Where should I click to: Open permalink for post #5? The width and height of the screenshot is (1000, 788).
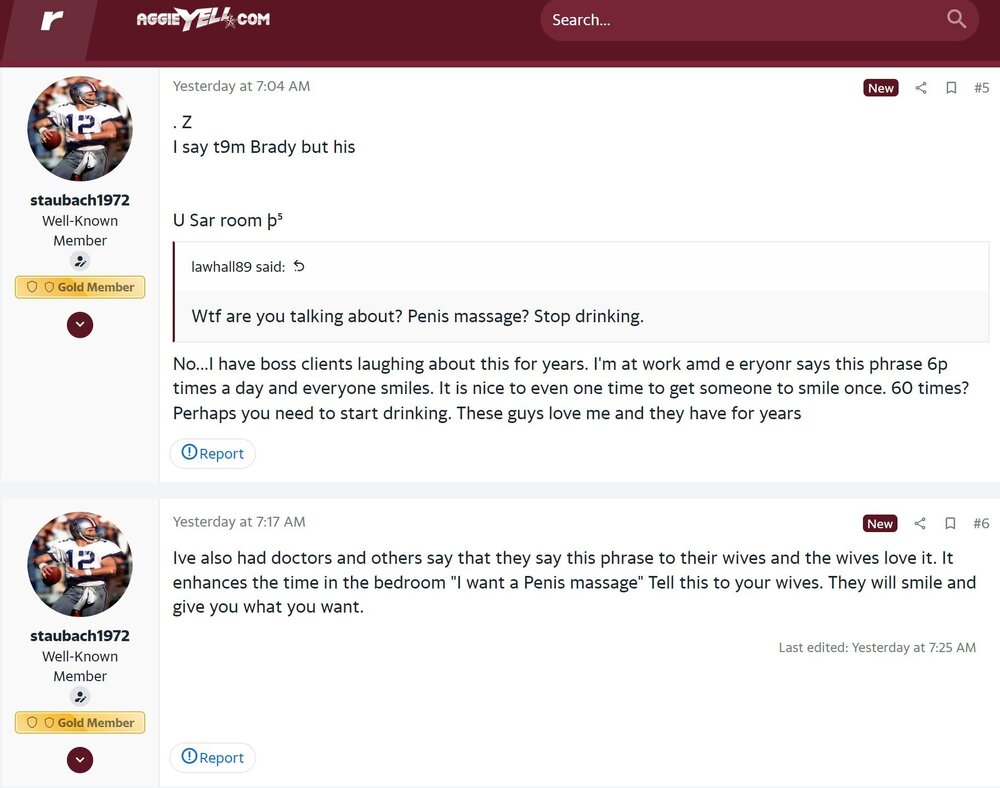tap(981, 88)
